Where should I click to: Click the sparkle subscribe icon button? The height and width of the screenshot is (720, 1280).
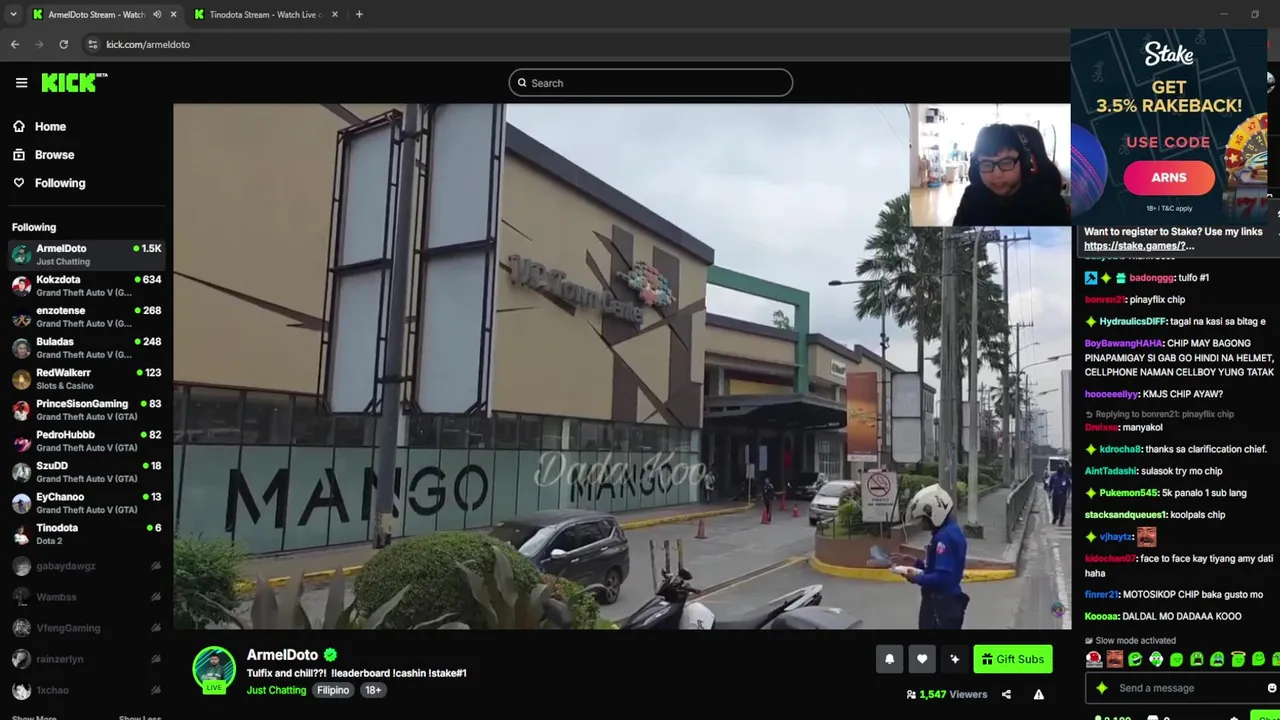(955, 659)
